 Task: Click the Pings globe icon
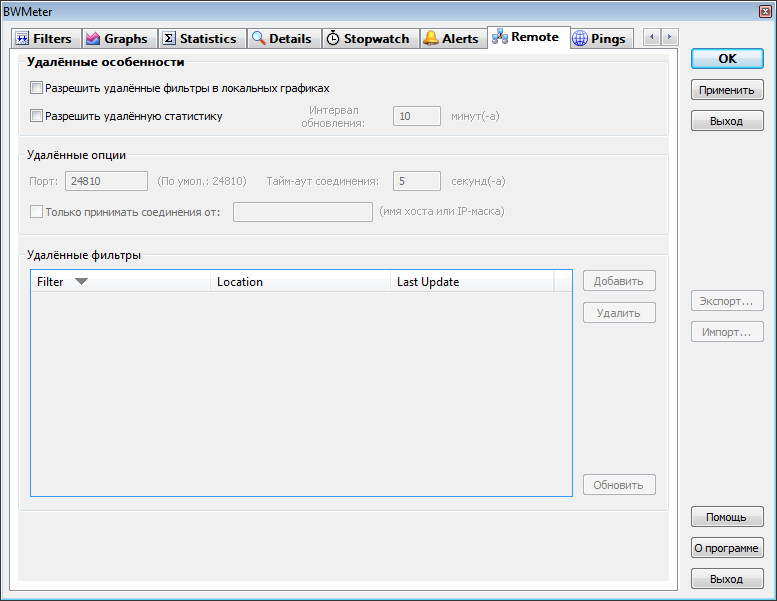click(580, 38)
